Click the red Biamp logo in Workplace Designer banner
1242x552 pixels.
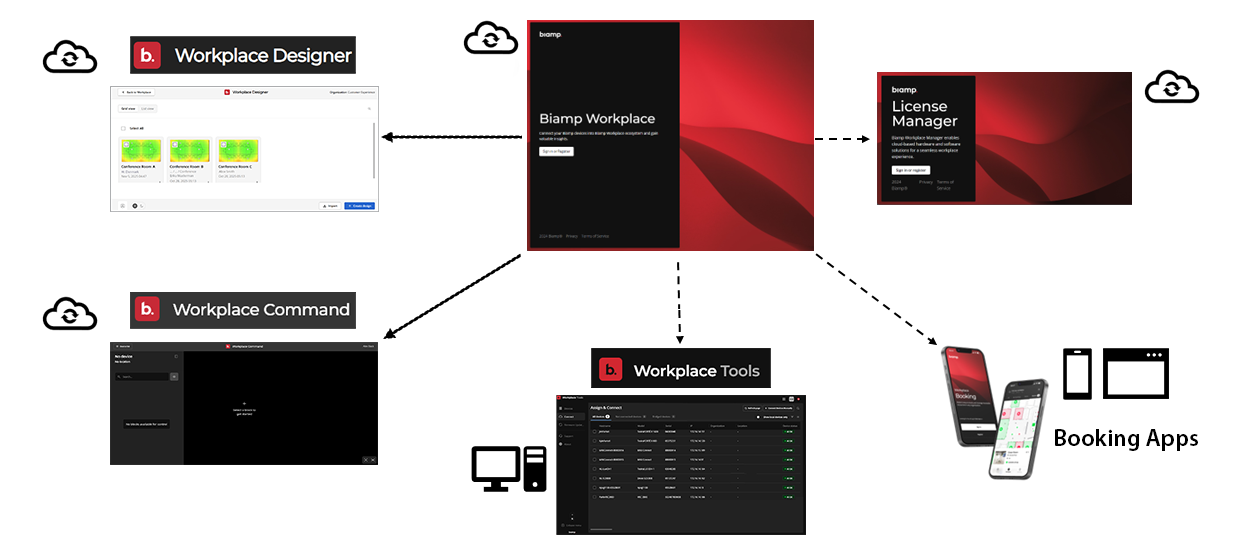(148, 56)
